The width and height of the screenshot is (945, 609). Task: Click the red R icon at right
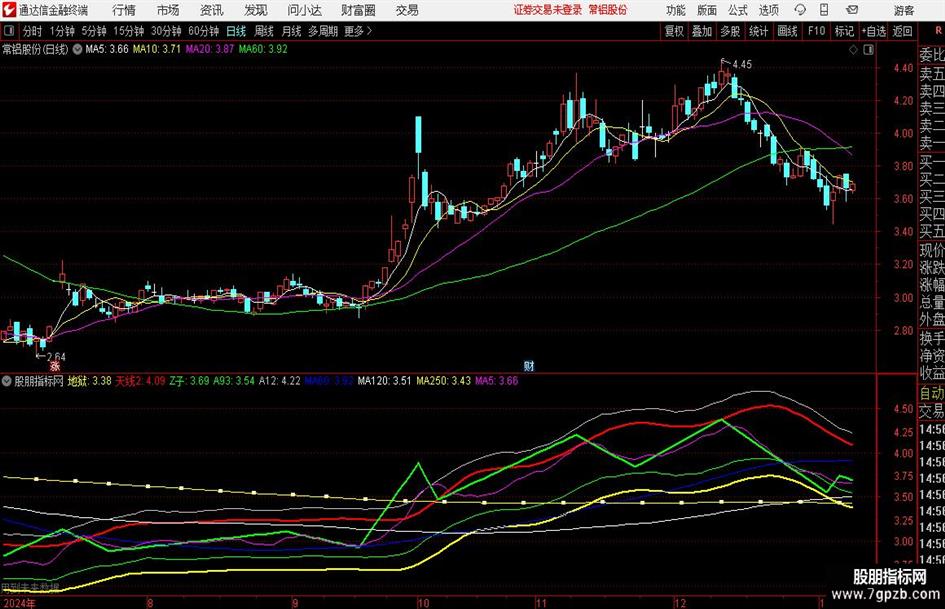(938, 31)
